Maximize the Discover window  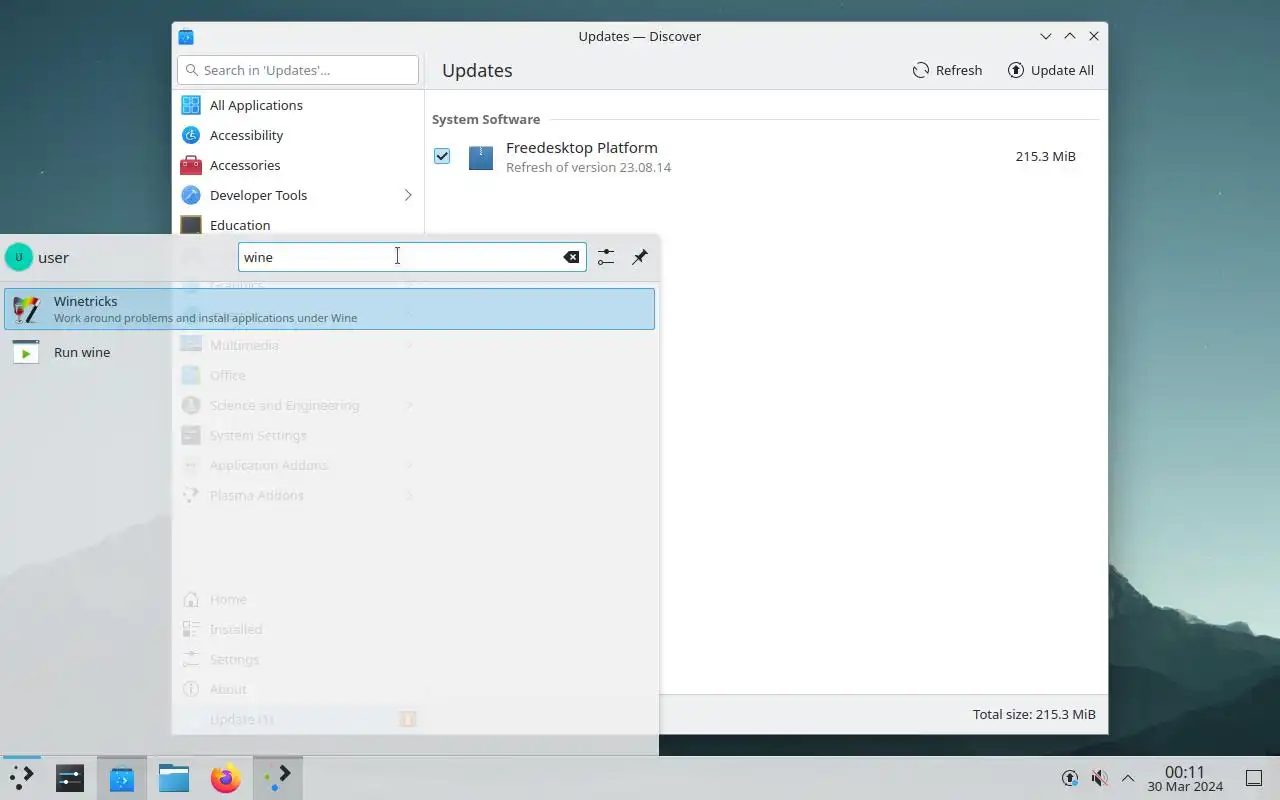(1070, 36)
